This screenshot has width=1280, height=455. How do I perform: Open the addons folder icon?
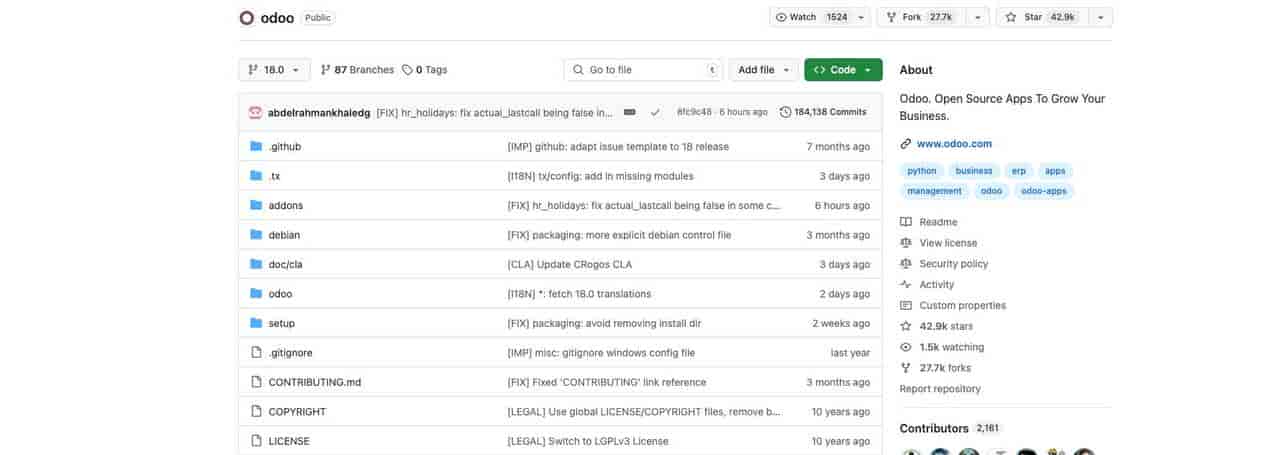click(x=256, y=205)
